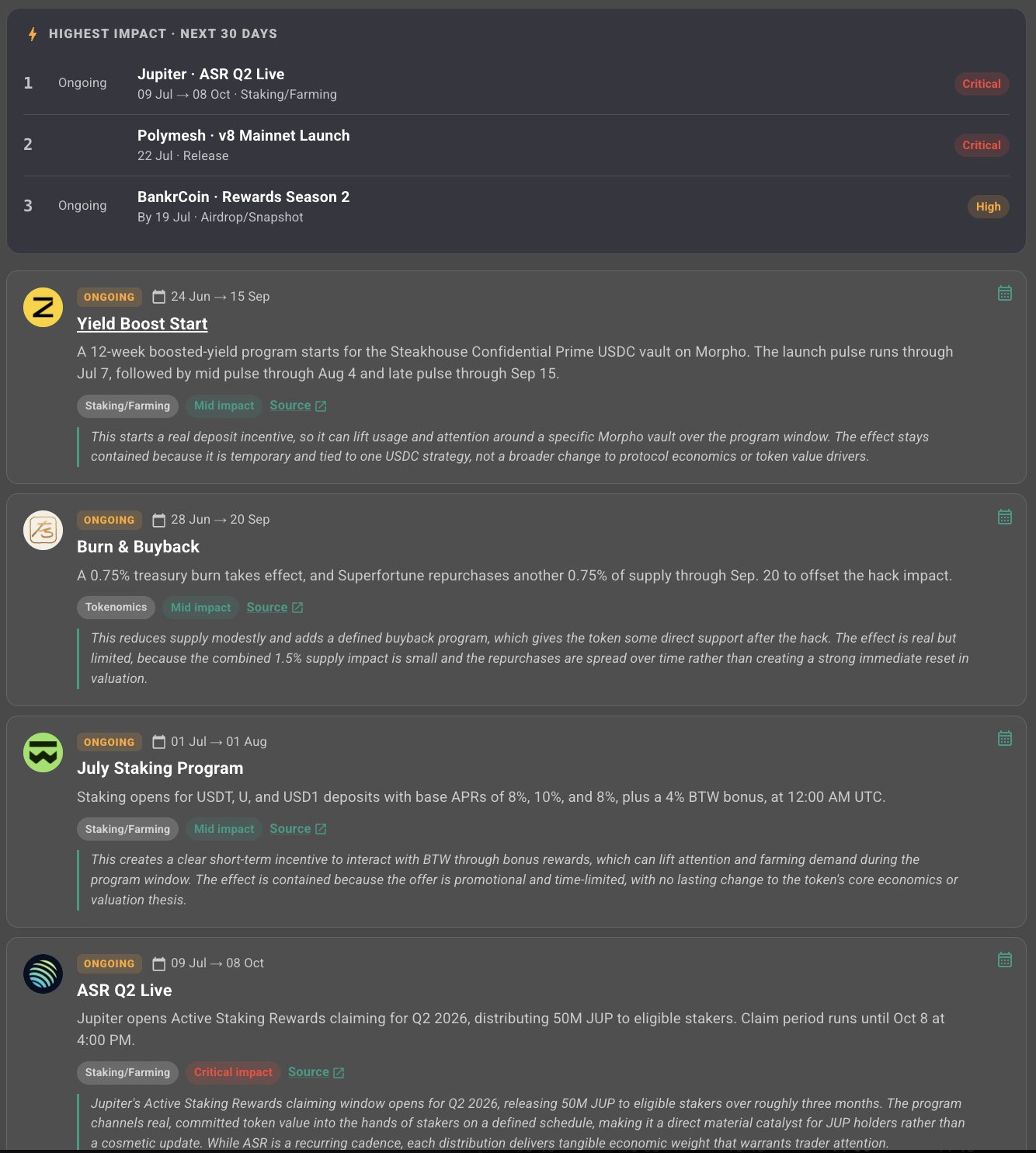Click calendar icon on Burn & Buyback card
Screen dimensions: 1036x1153
(1004, 517)
